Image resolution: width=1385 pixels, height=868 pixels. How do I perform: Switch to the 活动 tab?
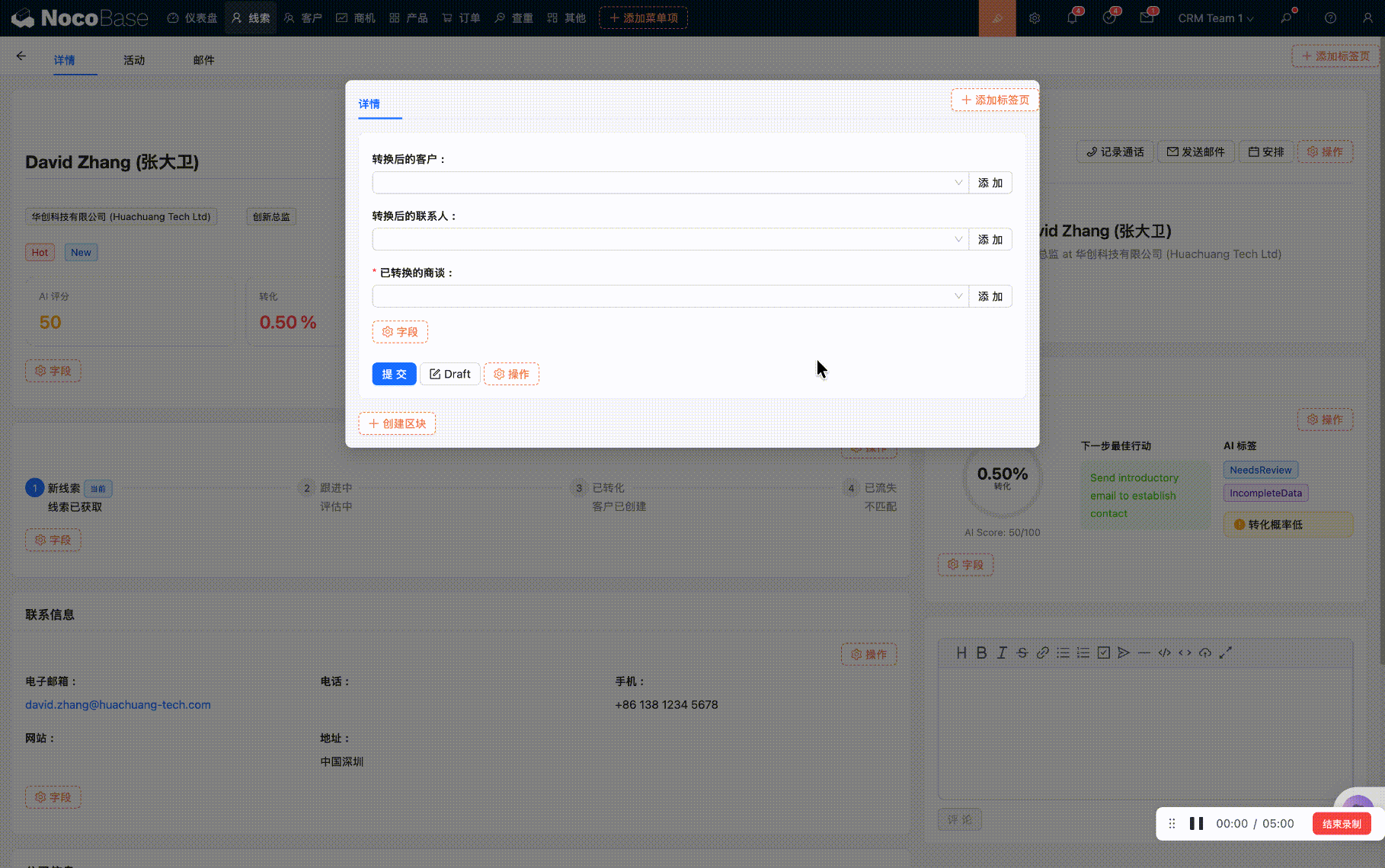[x=134, y=60]
